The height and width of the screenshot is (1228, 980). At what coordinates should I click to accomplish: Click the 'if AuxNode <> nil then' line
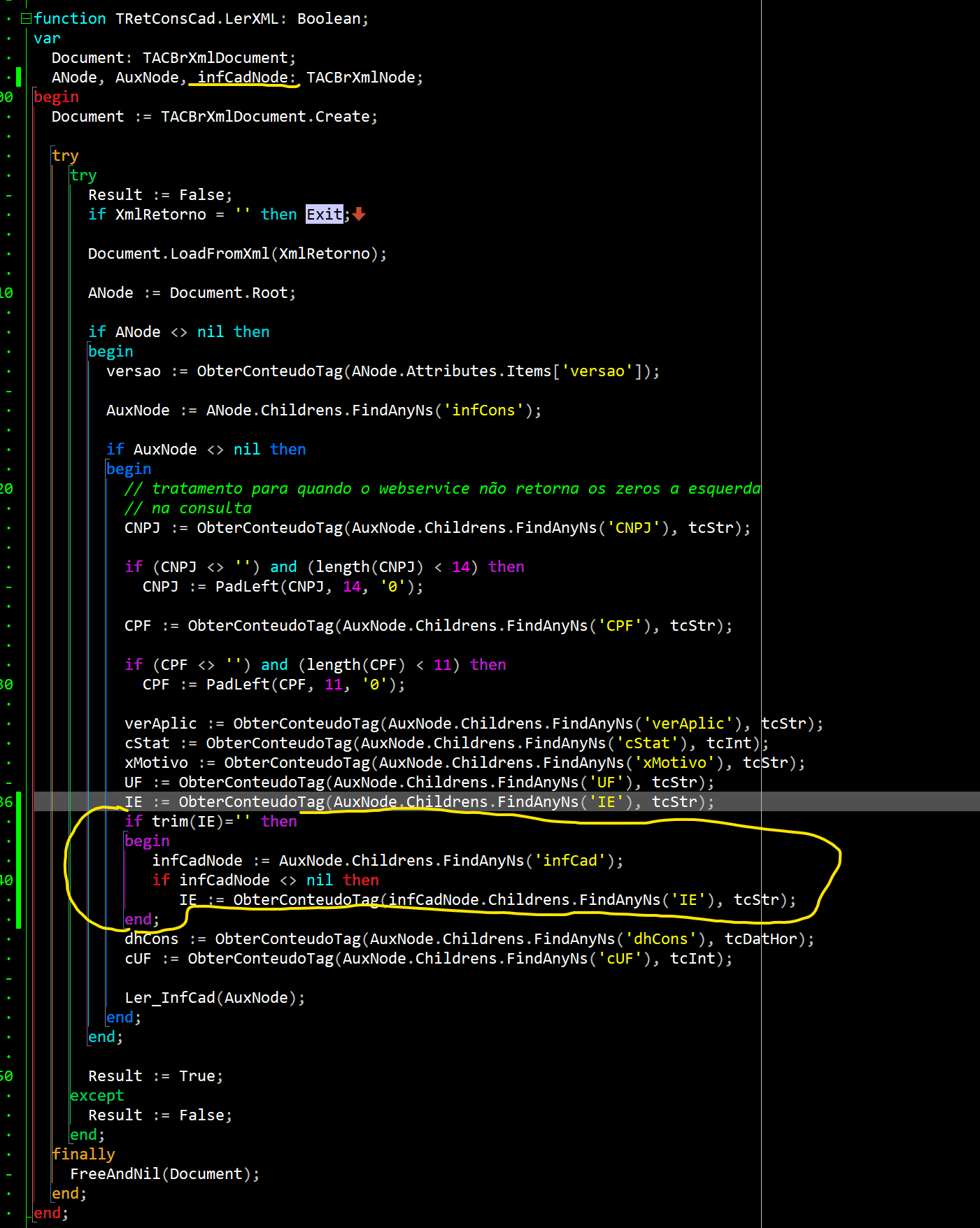point(206,450)
